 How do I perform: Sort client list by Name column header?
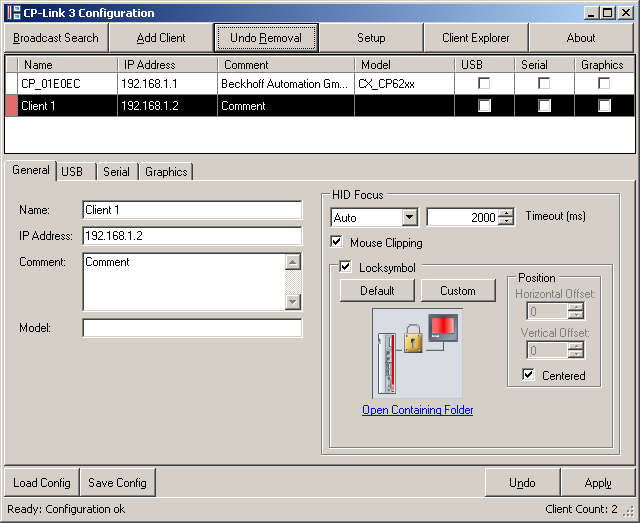(67, 65)
